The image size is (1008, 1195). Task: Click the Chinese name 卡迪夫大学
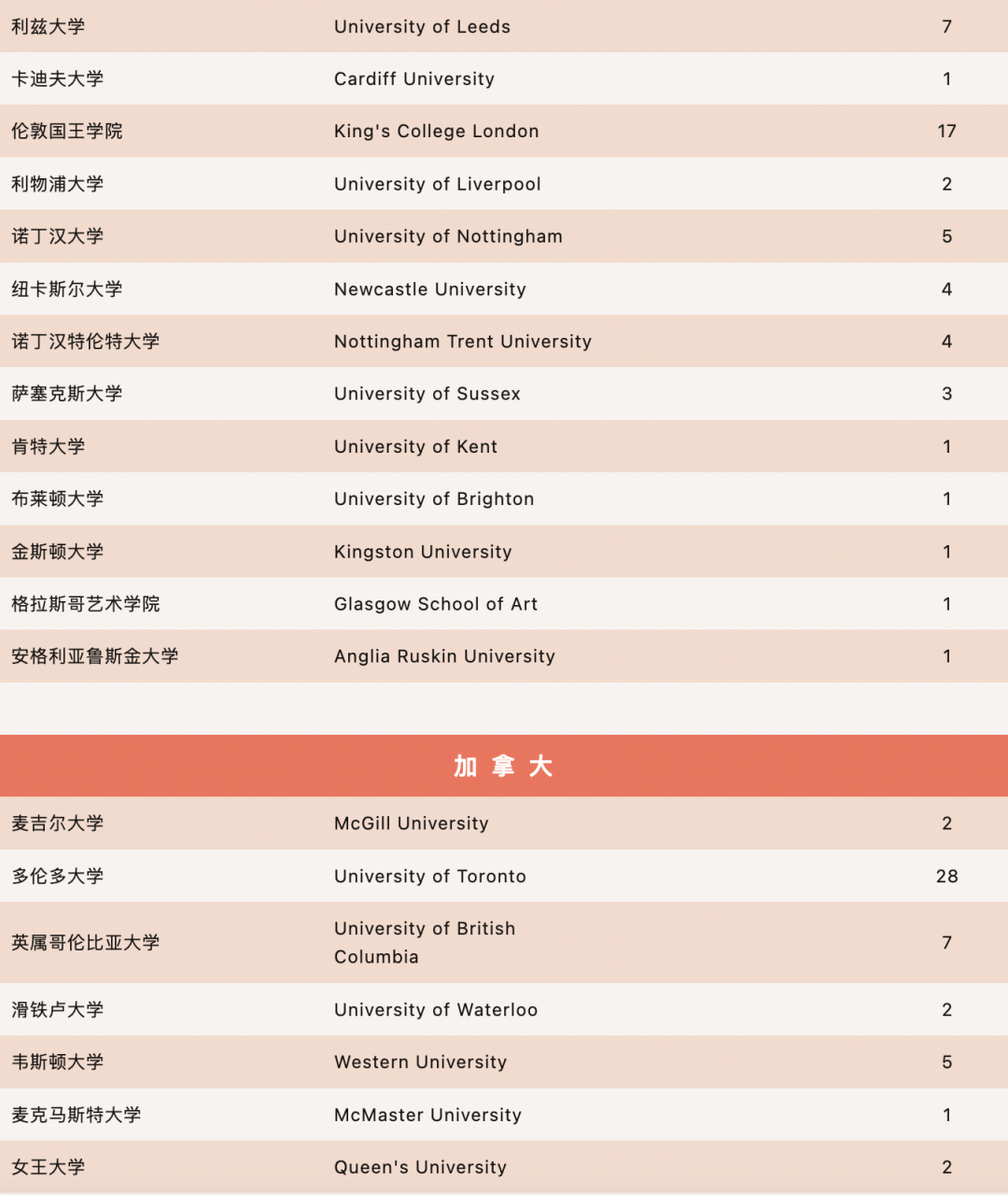click(57, 78)
